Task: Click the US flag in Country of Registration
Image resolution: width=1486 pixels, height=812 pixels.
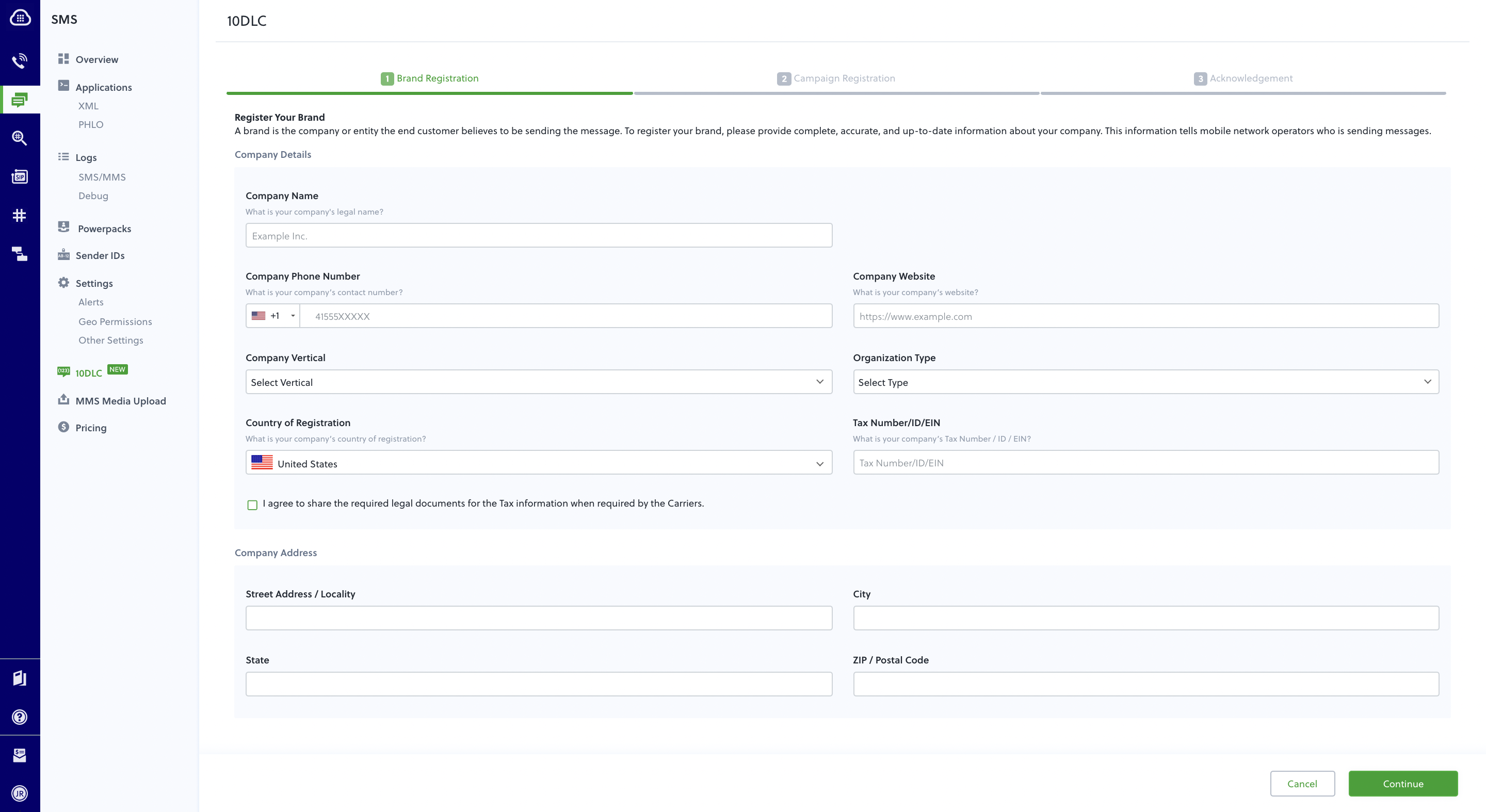Action: coord(262,463)
